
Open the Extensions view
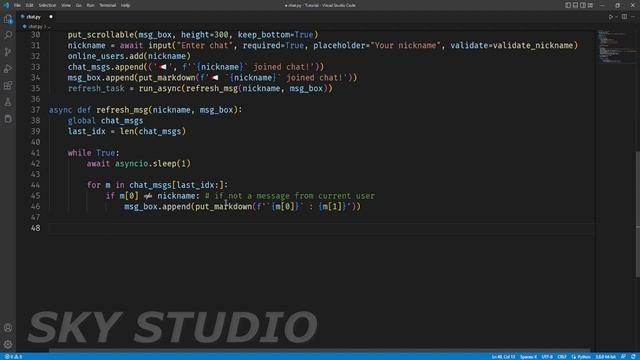[x=8, y=85]
